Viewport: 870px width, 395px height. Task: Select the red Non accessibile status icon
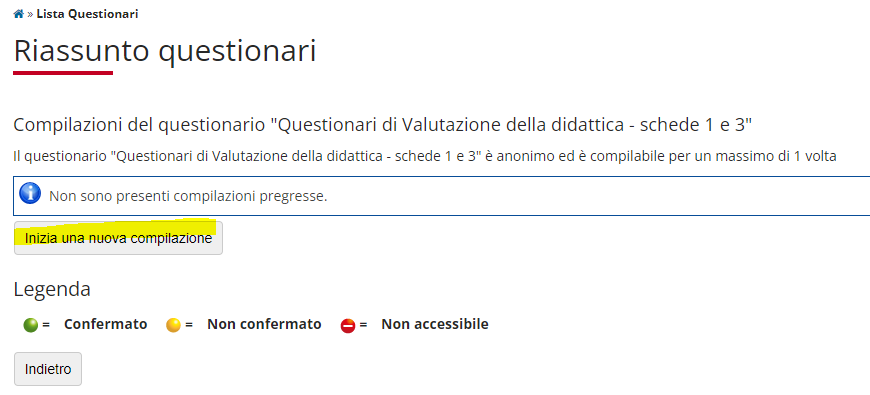(x=348, y=325)
